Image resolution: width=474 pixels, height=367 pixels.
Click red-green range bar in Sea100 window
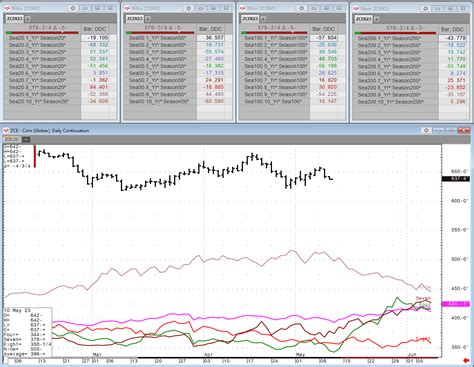click(x=274, y=33)
